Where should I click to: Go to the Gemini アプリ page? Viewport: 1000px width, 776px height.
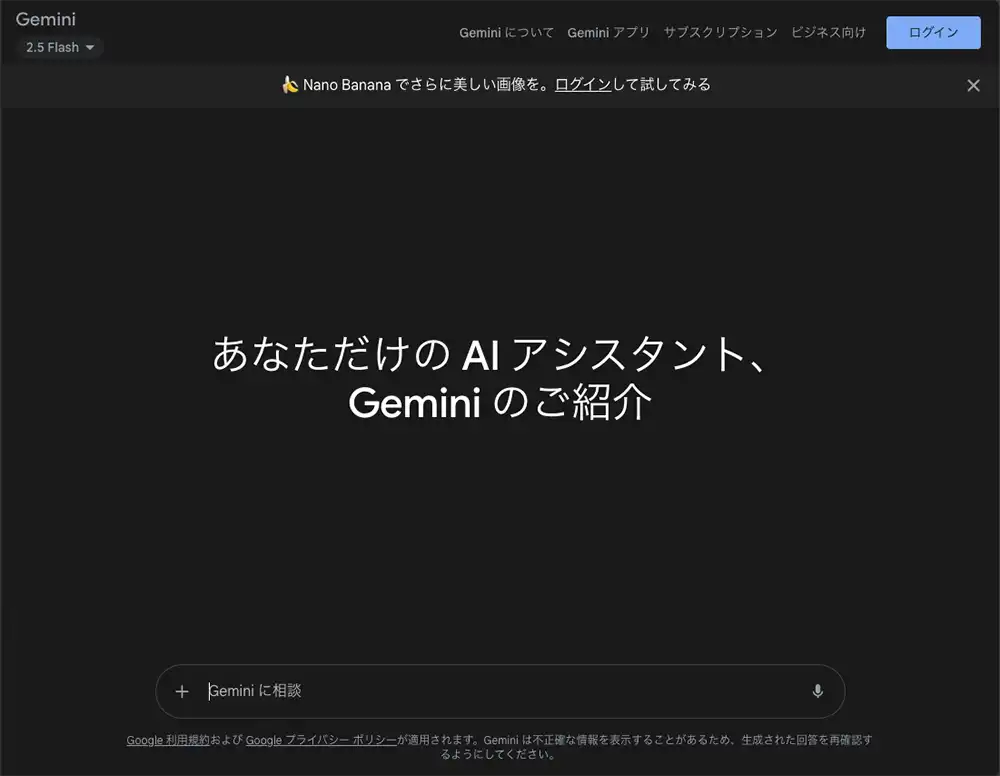pyautogui.click(x=608, y=32)
